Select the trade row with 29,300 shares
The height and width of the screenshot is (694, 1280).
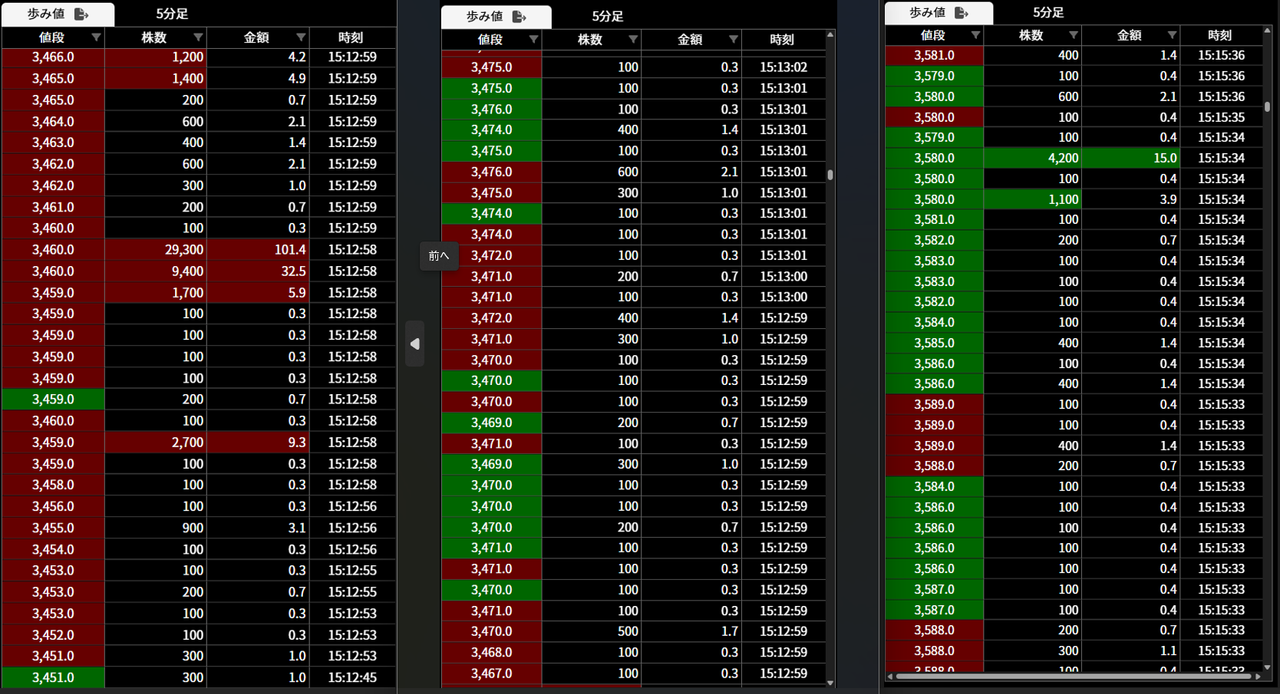coord(198,249)
